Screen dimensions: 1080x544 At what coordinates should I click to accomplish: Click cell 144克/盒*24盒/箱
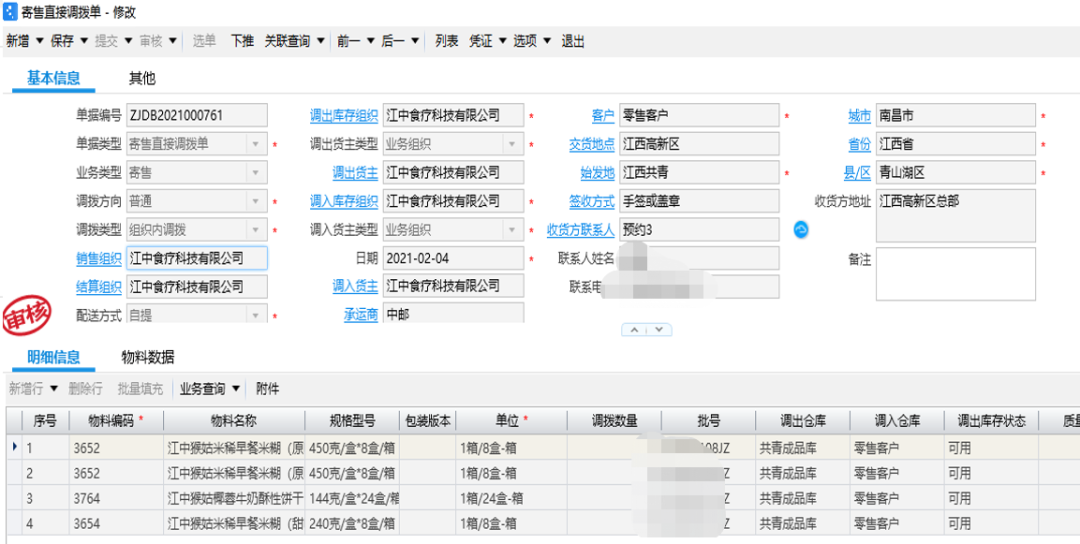(x=352, y=499)
